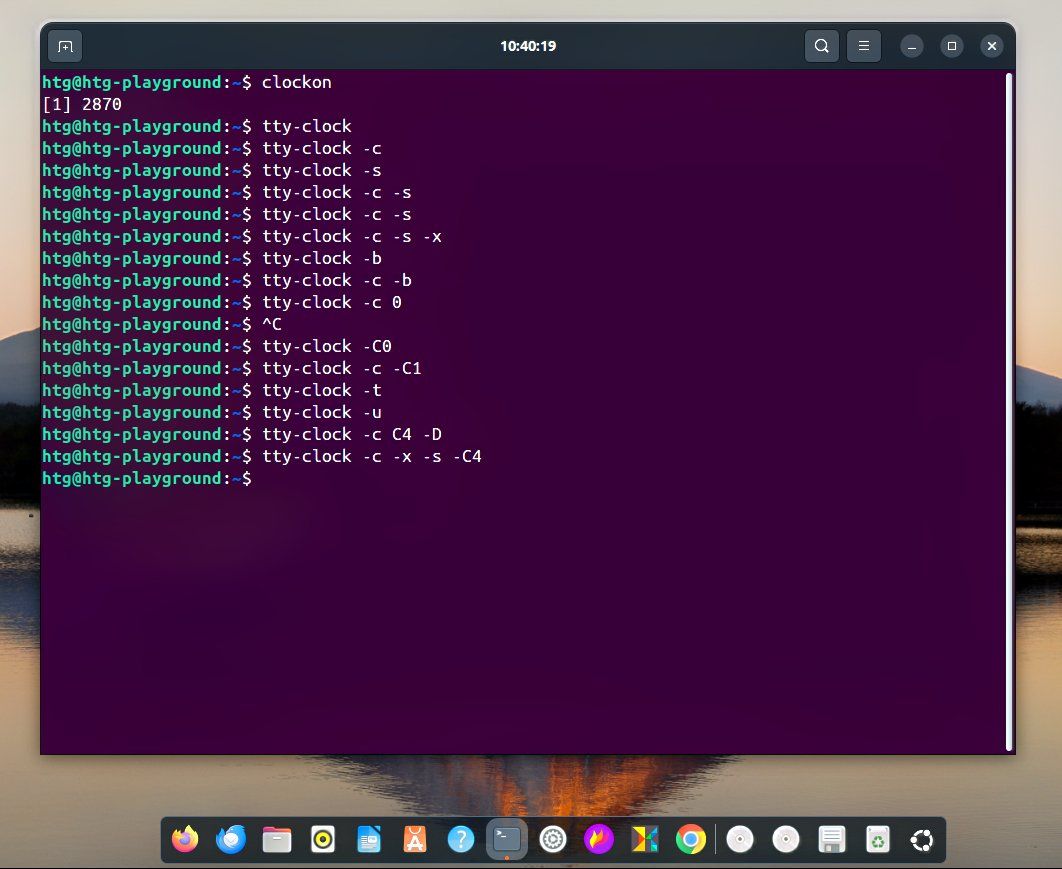
Task: Maximize the terminal window
Action: 952,46
